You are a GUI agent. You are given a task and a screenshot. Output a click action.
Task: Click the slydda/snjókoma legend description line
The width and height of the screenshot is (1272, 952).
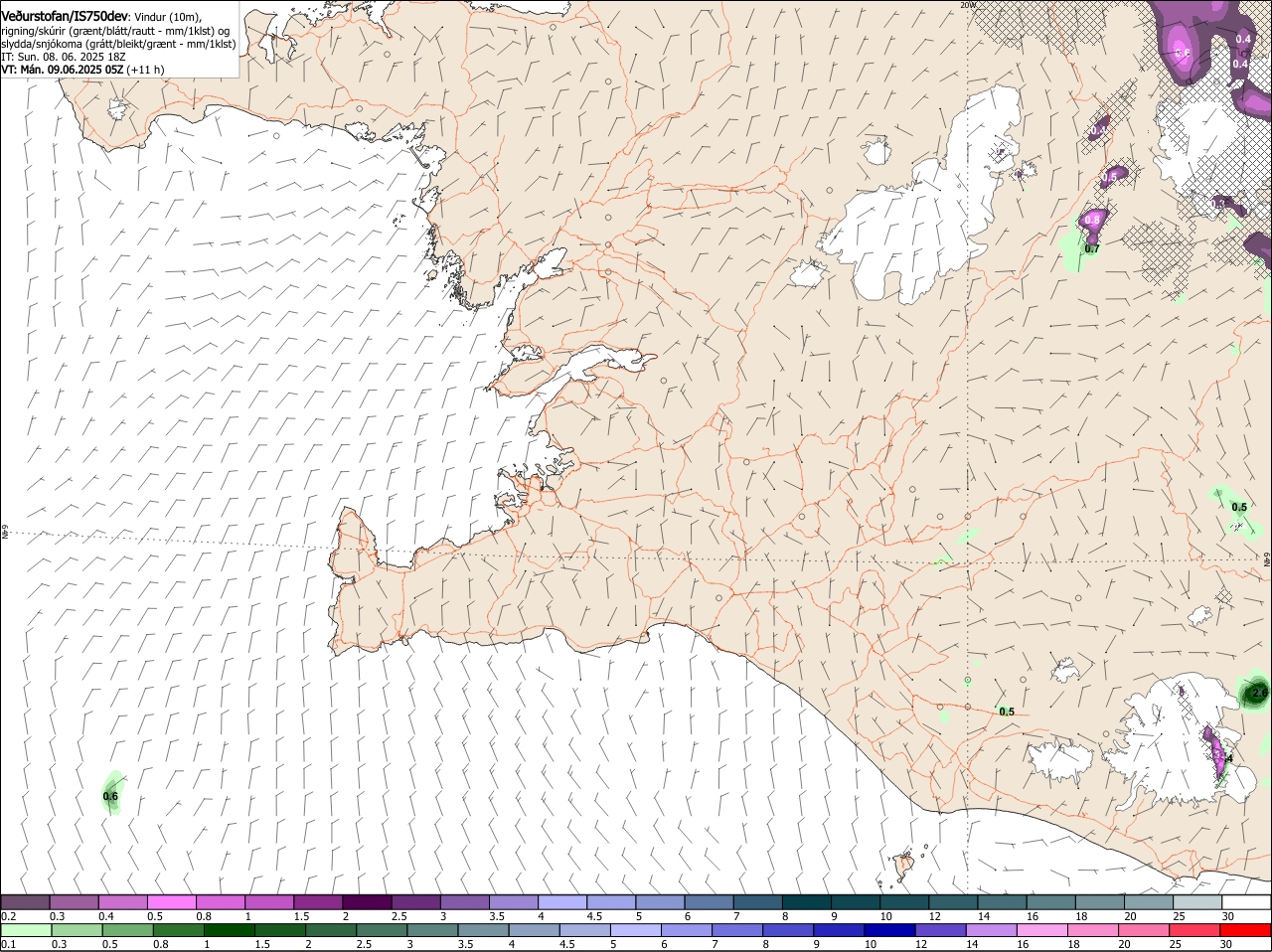[118, 44]
